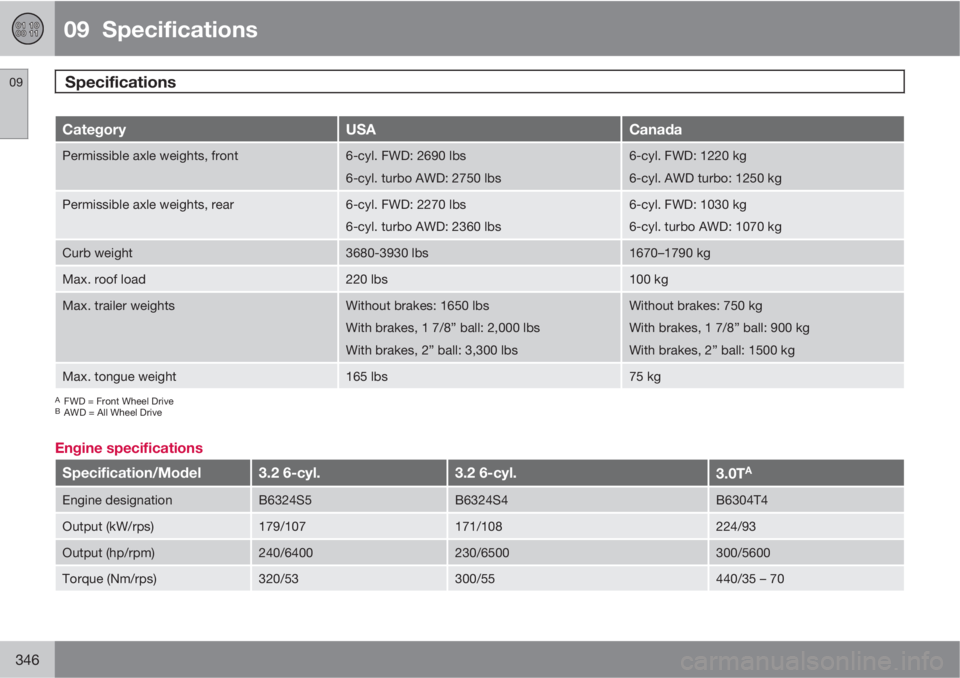Click "6-cyl. FWD: 2690 lbs" value
This screenshot has height=678, width=960.
click(405, 156)
